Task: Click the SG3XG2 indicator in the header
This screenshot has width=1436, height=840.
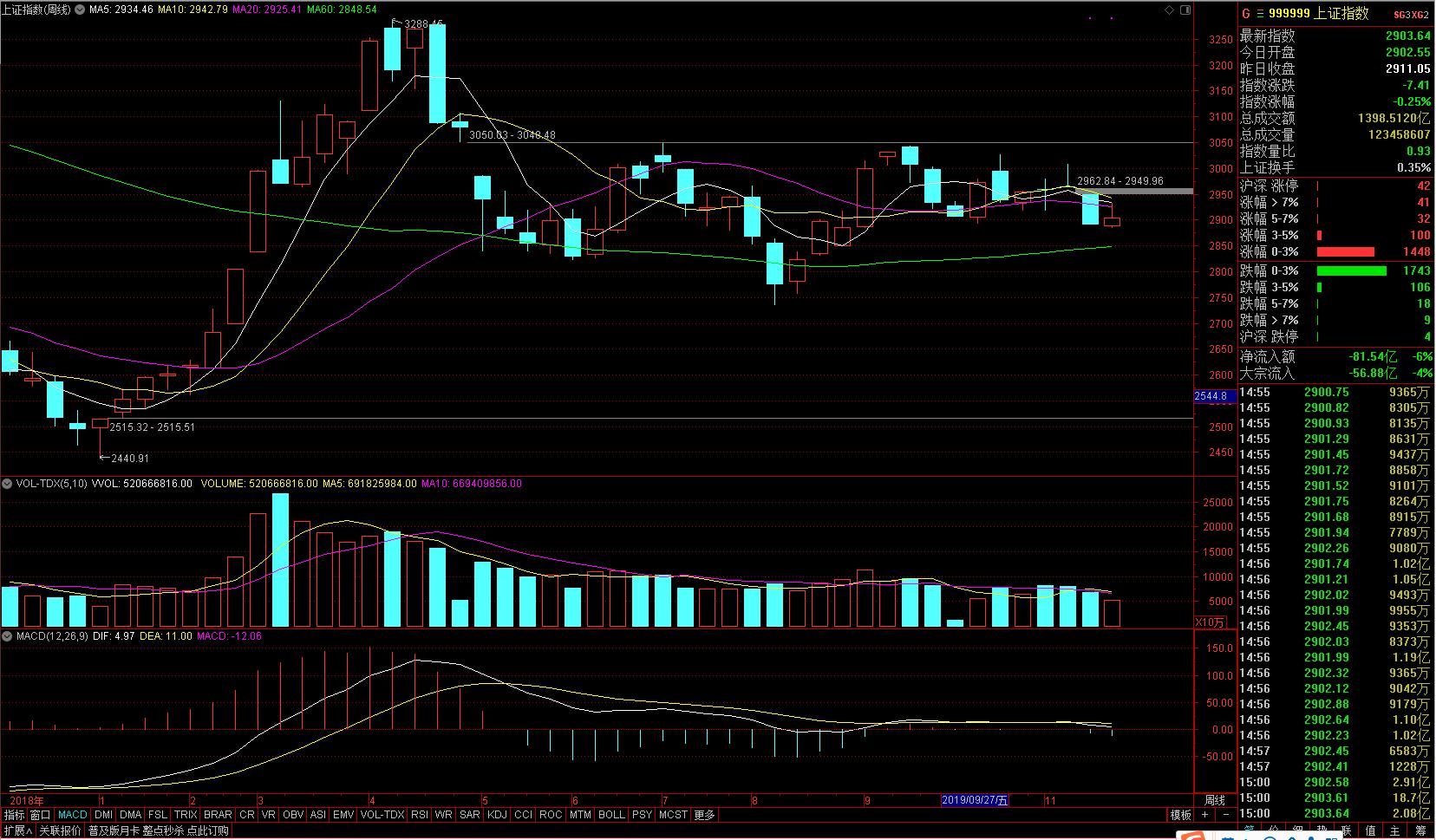Action: click(x=1411, y=15)
